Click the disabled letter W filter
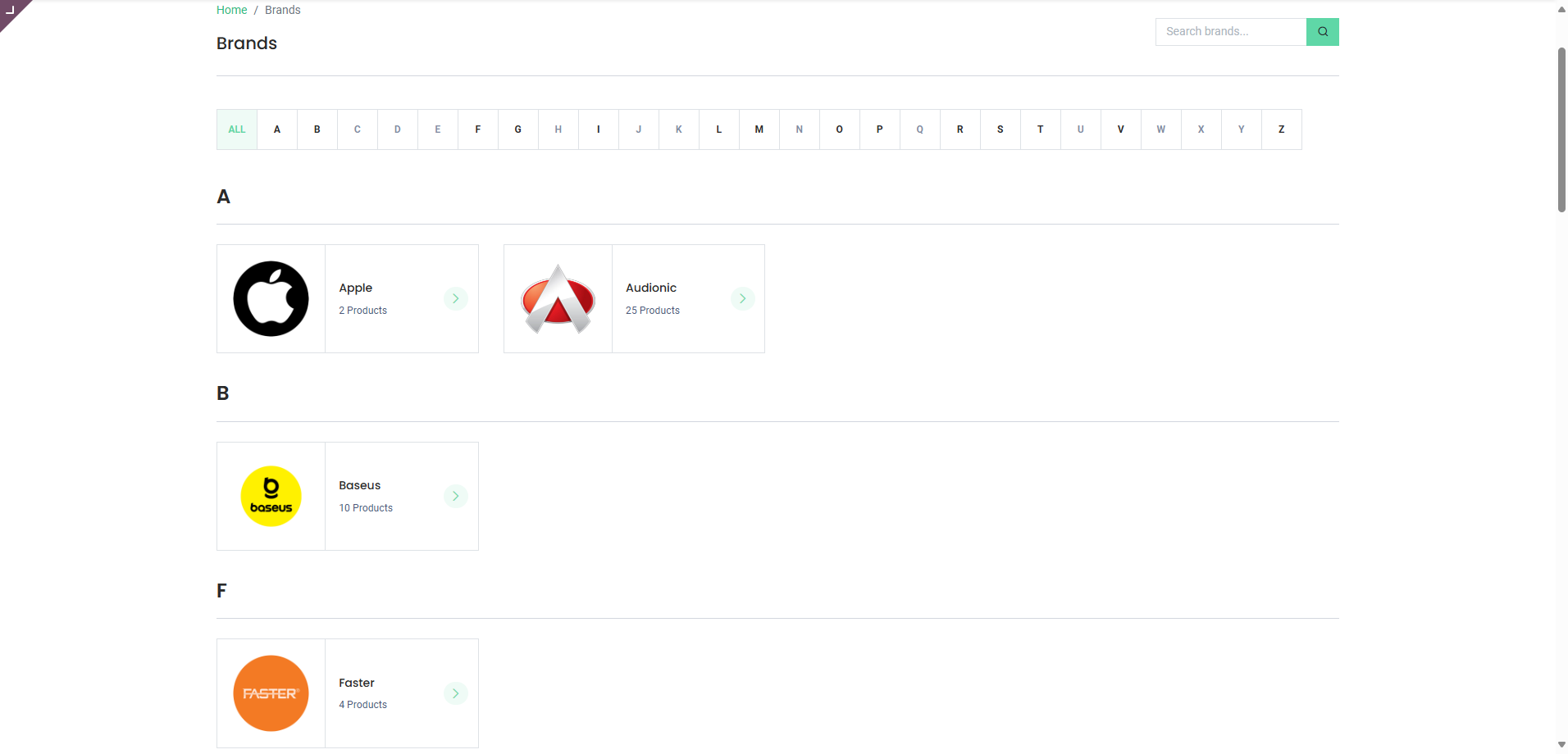 1161,129
